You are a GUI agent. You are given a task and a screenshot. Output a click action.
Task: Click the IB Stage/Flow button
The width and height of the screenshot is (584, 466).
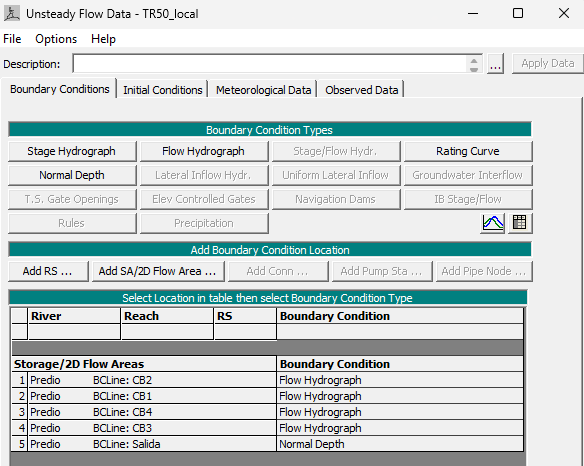(468, 199)
